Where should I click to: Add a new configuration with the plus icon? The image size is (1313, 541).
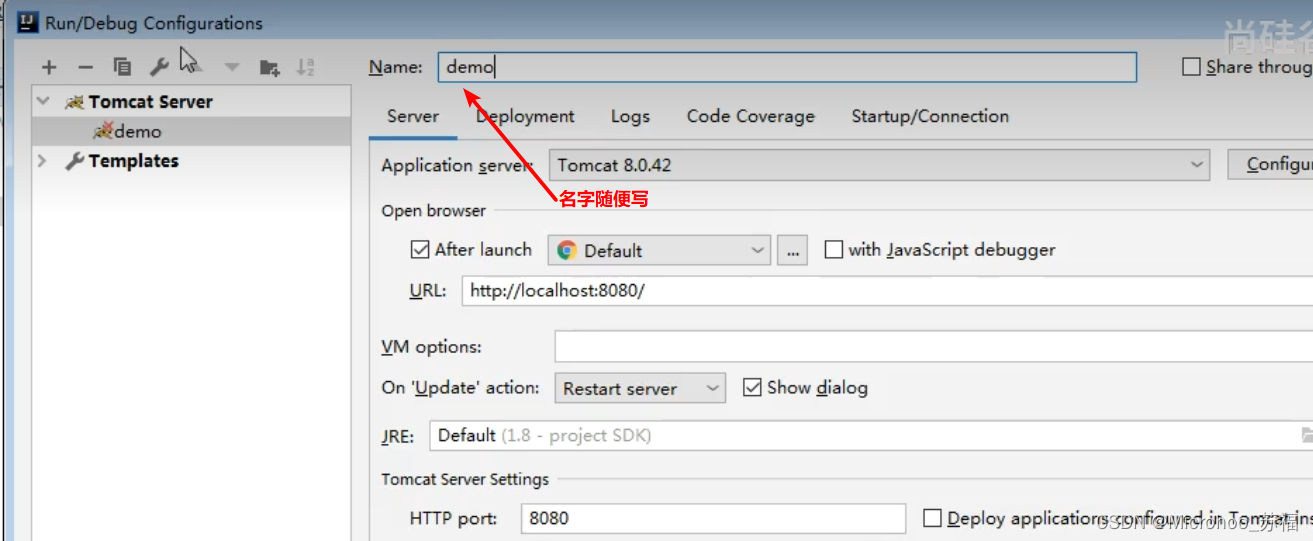49,67
